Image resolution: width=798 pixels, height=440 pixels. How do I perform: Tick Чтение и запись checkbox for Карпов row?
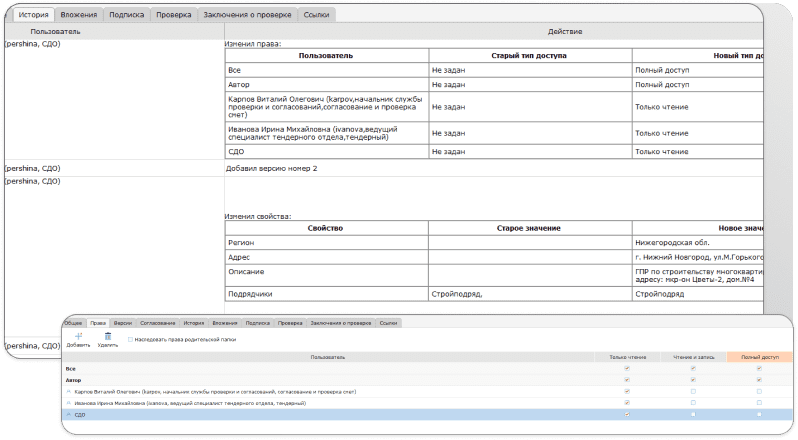click(x=693, y=391)
